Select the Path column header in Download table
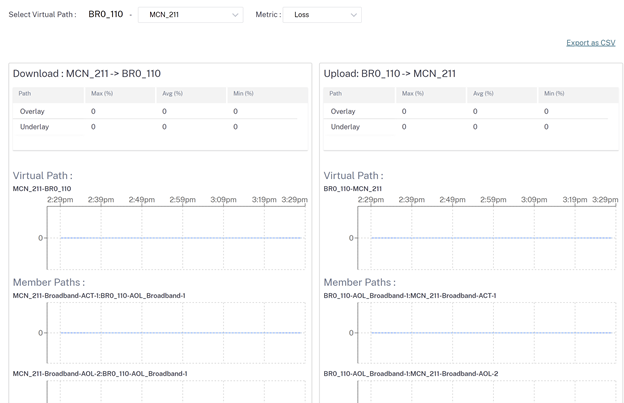624x403 pixels. [48, 94]
